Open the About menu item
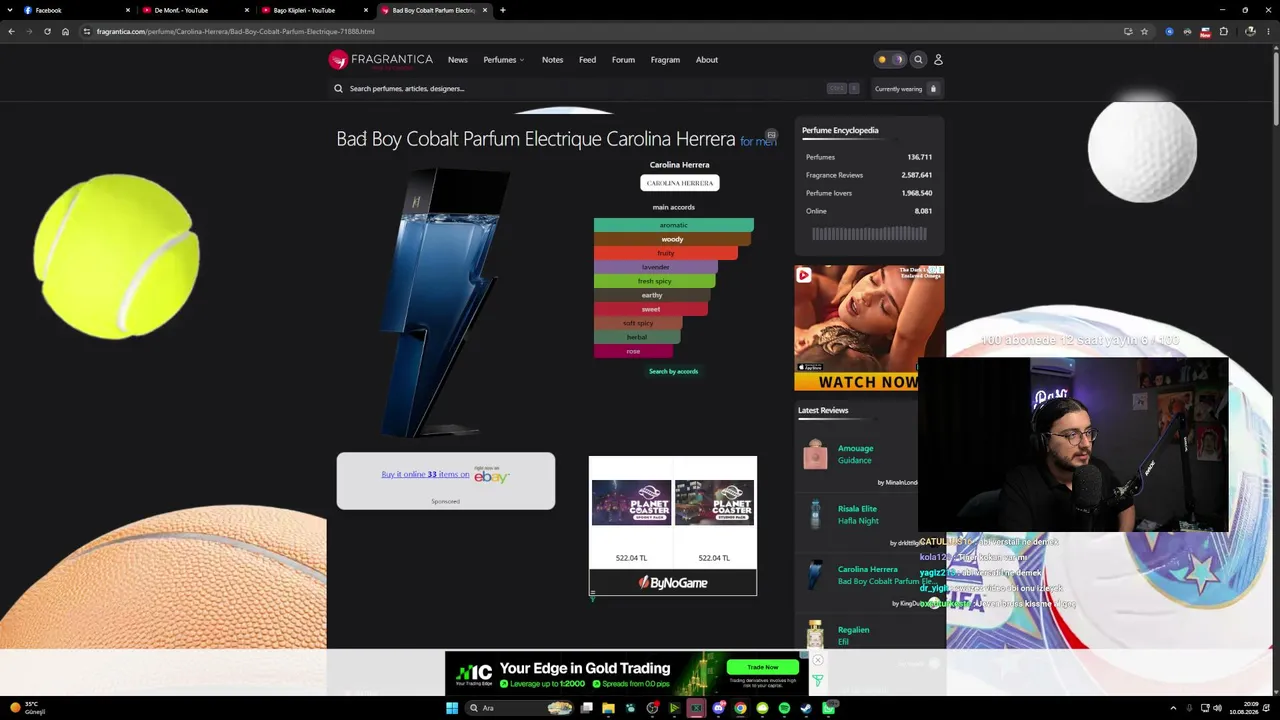The image size is (1280, 720). click(x=707, y=60)
